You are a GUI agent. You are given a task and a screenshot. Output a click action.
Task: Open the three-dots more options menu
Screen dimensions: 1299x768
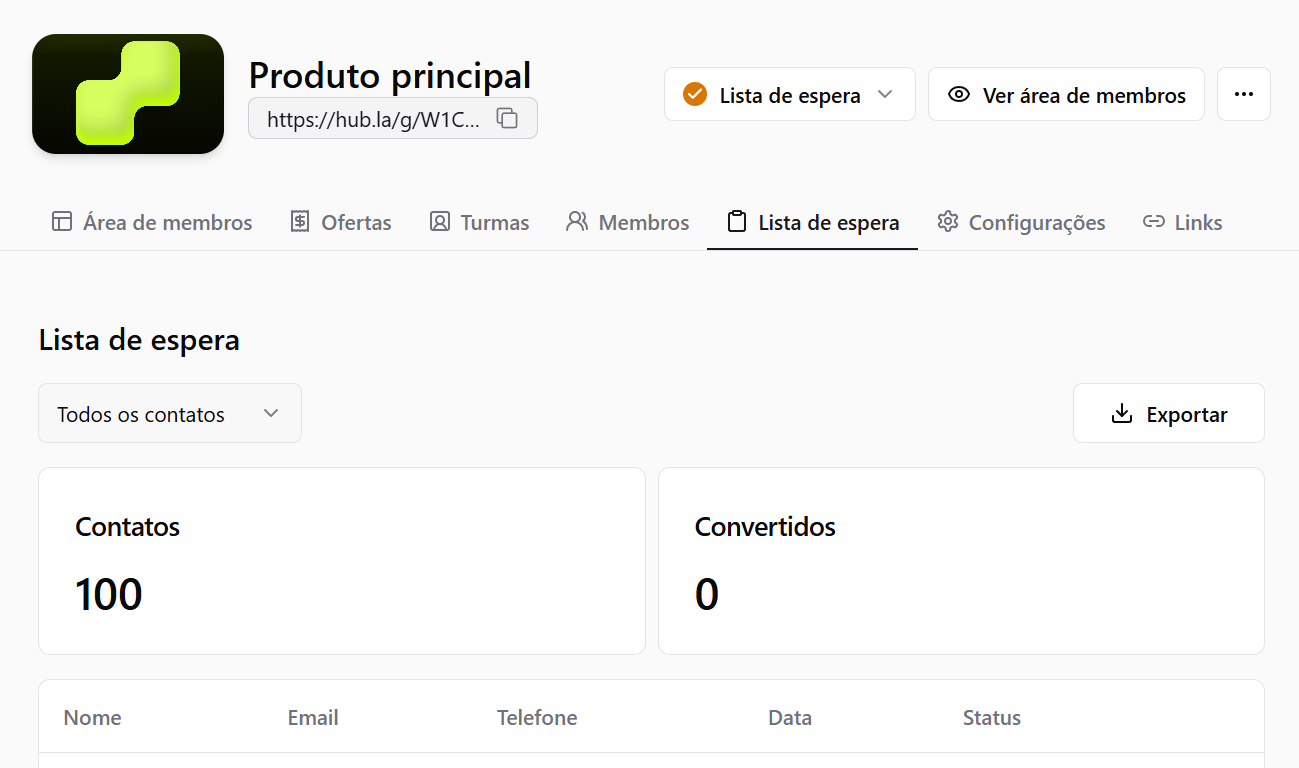(1244, 94)
